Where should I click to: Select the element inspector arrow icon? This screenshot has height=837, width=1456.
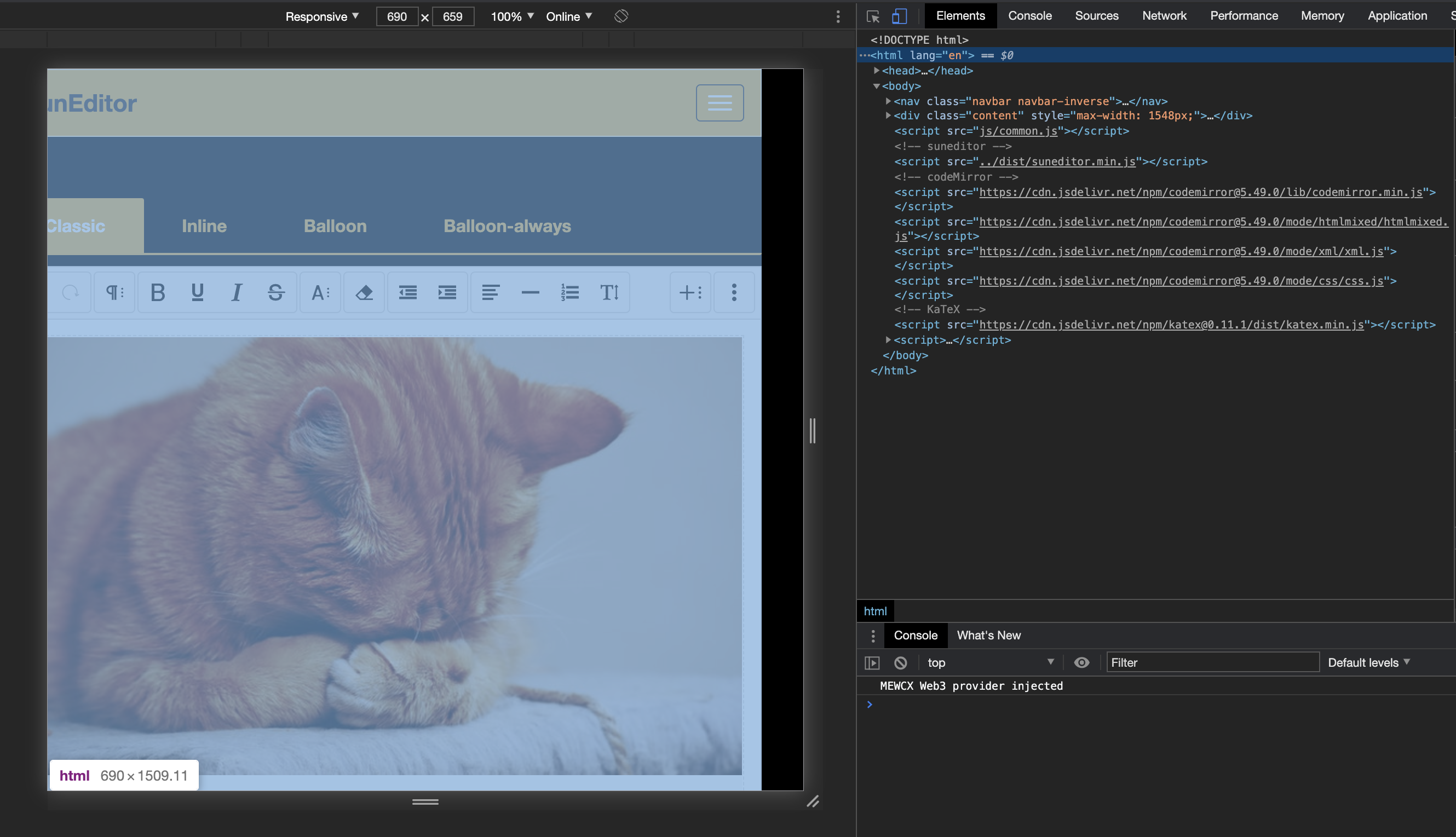point(872,16)
